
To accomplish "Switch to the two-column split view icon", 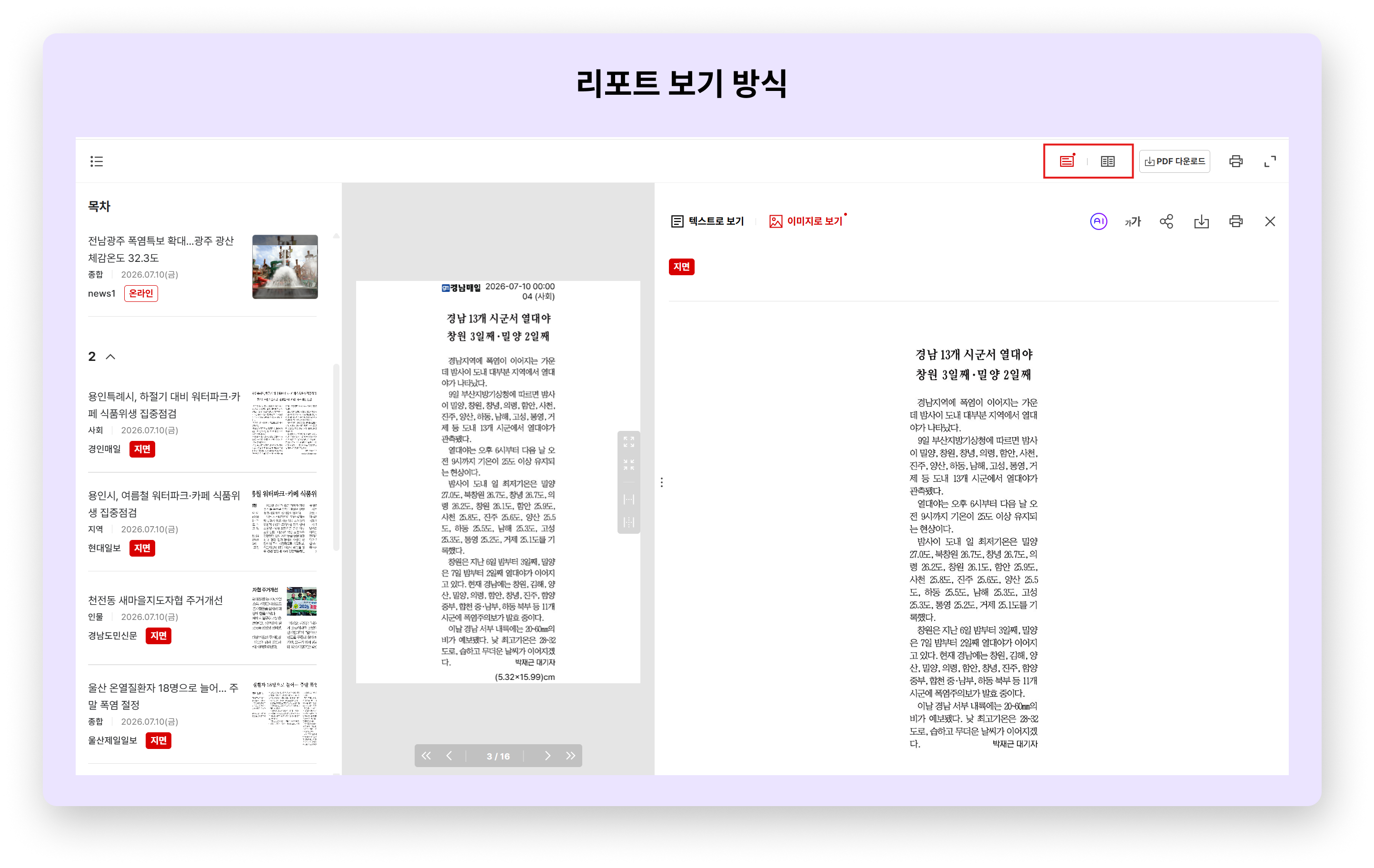I will coord(1107,161).
